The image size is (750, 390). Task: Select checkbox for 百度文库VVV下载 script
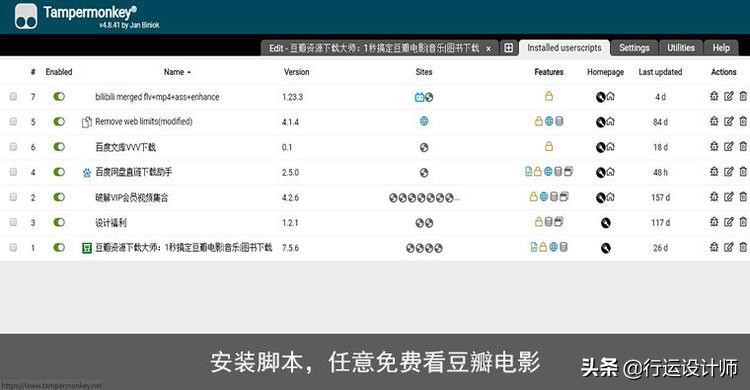pos(13,147)
